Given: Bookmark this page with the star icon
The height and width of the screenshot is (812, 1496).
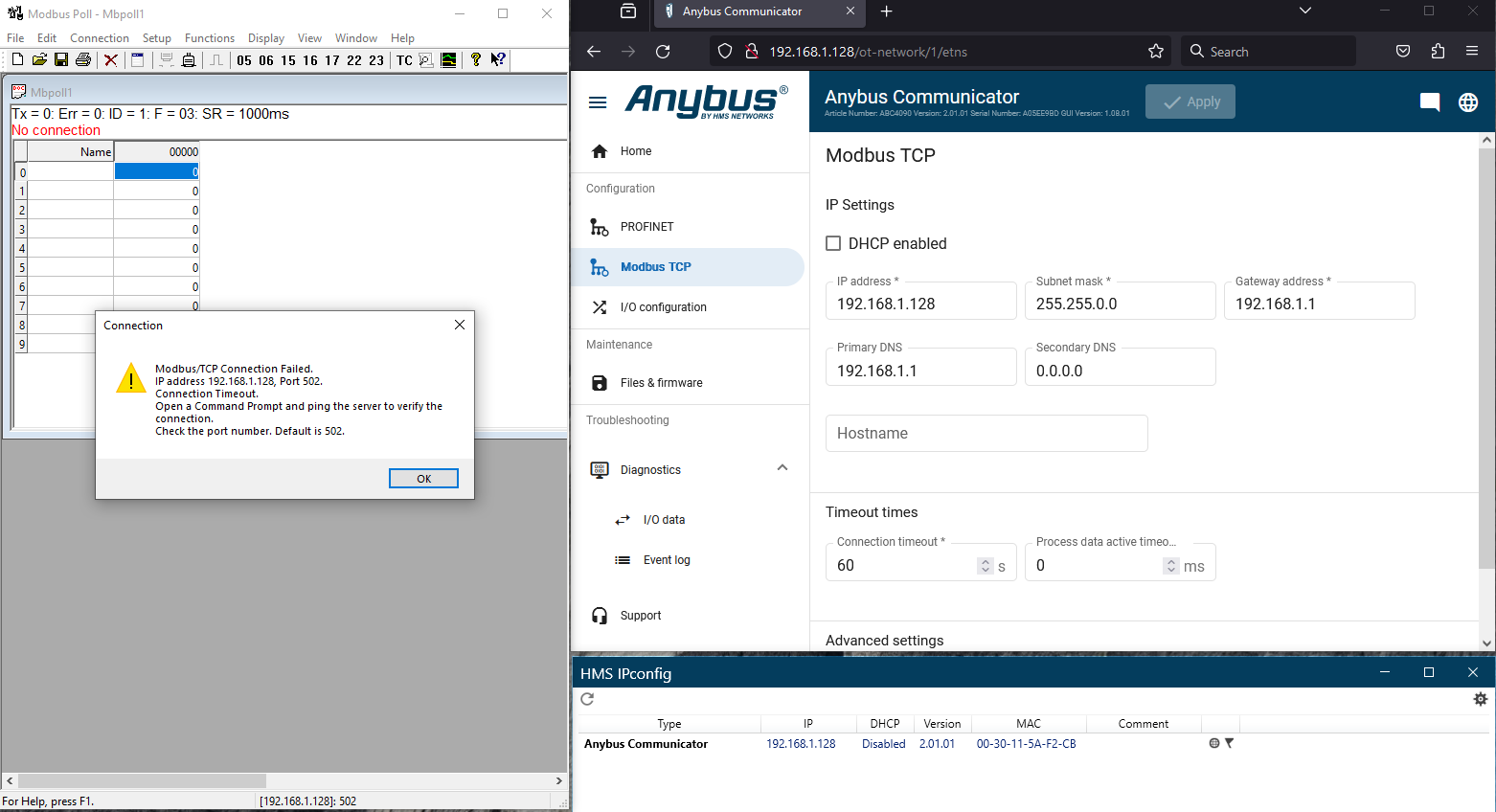Looking at the screenshot, I should tap(1156, 52).
